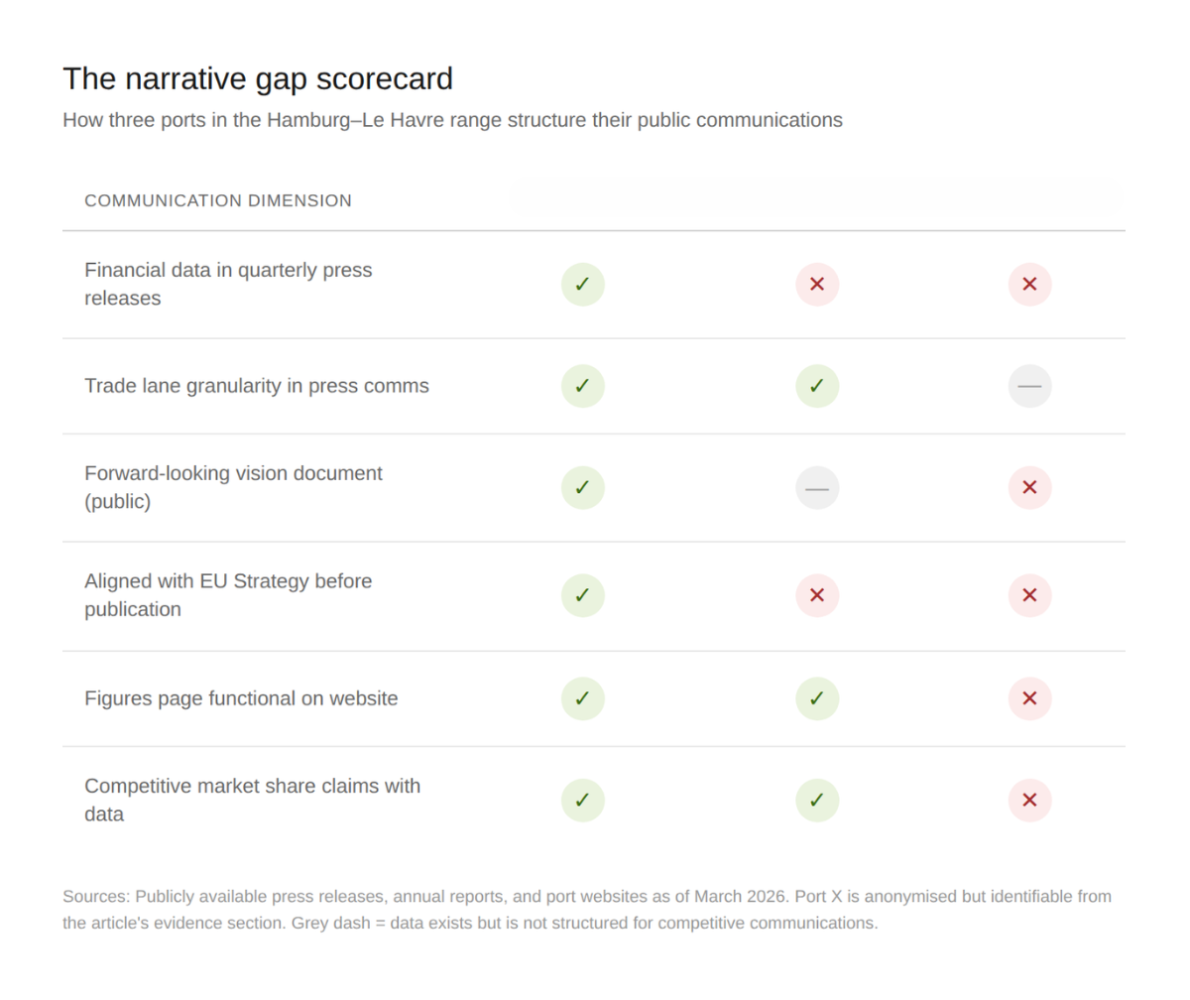Select 'Trade lane granularity in press comms' label
The image size is (1190, 1000).
pos(256,386)
